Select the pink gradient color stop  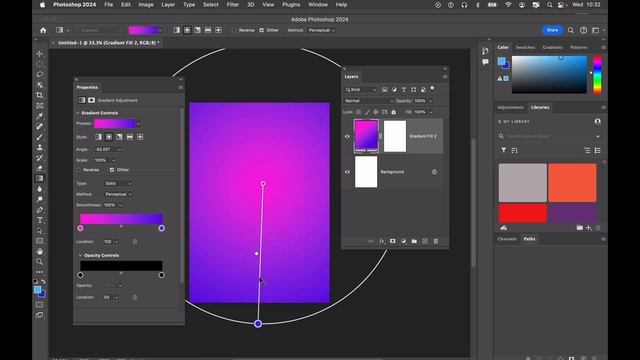(80, 228)
